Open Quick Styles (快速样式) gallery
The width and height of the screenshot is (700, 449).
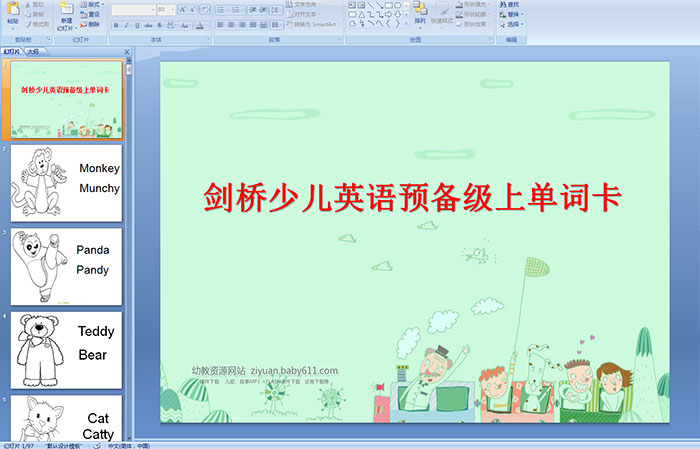[442, 14]
